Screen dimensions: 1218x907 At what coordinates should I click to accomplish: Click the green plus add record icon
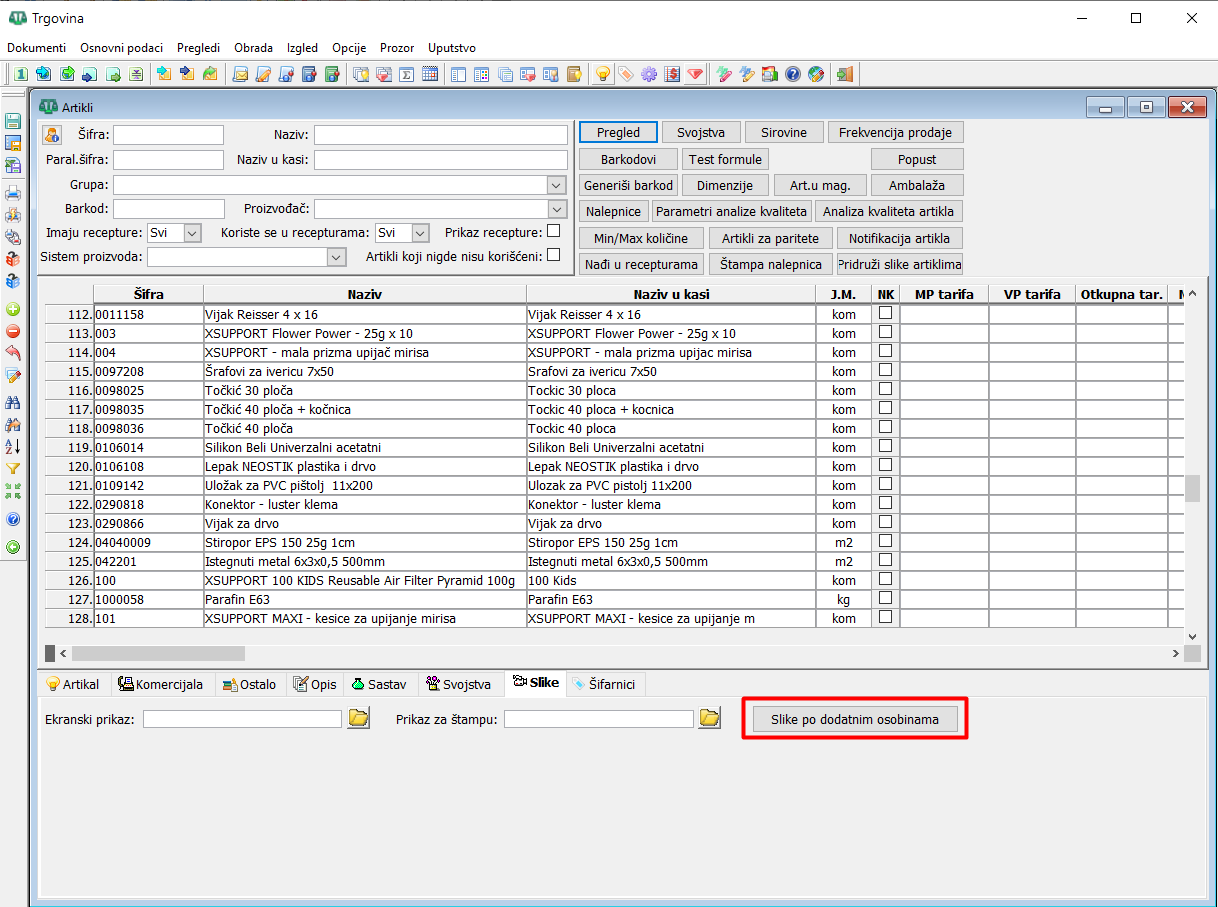pos(13,310)
